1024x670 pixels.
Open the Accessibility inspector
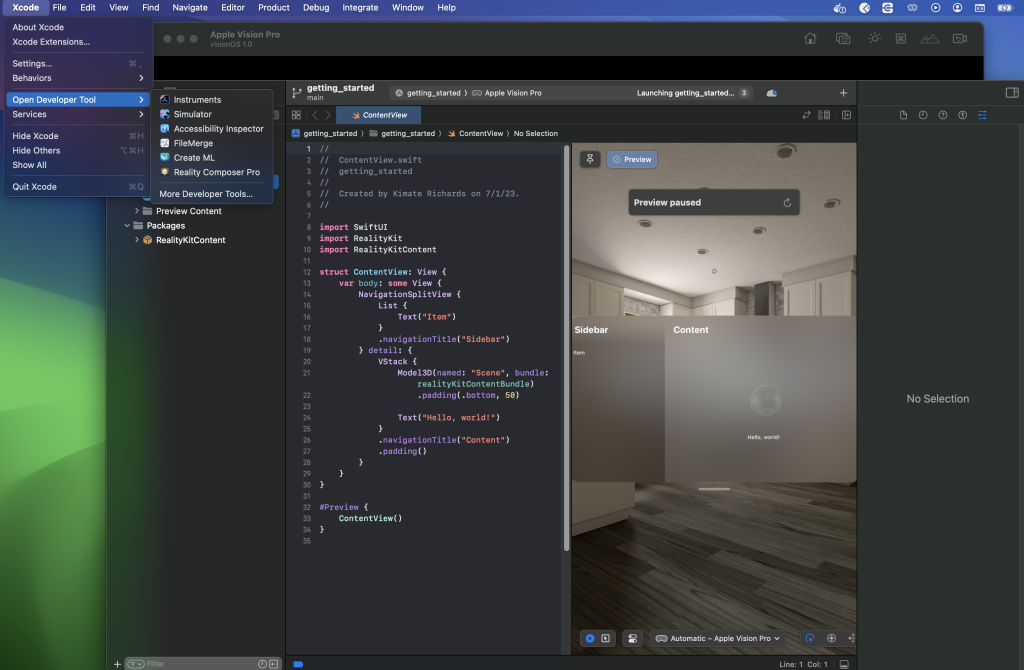[x=963, y=115]
